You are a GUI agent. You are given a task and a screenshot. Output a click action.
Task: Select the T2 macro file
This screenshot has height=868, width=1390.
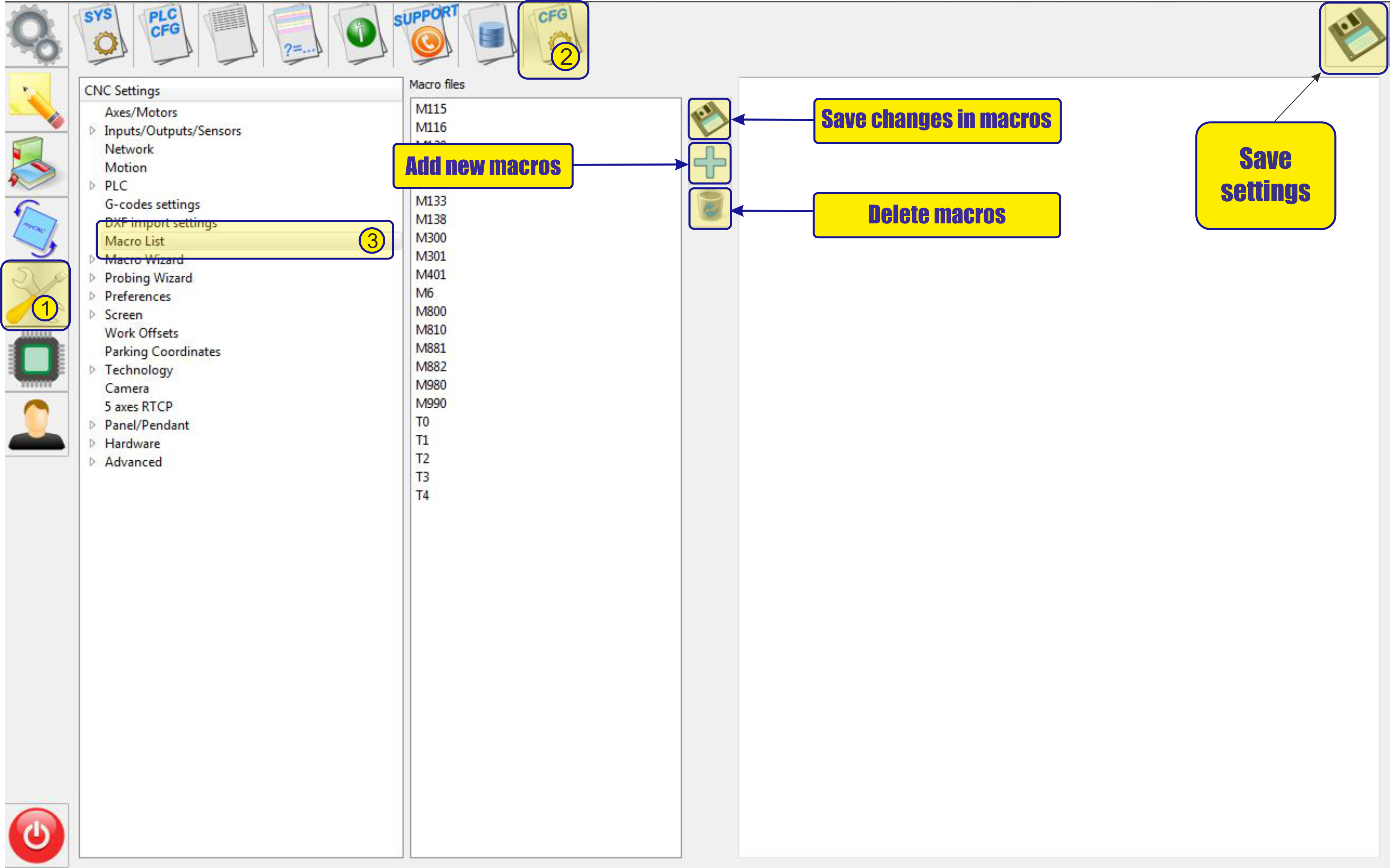[422, 459]
